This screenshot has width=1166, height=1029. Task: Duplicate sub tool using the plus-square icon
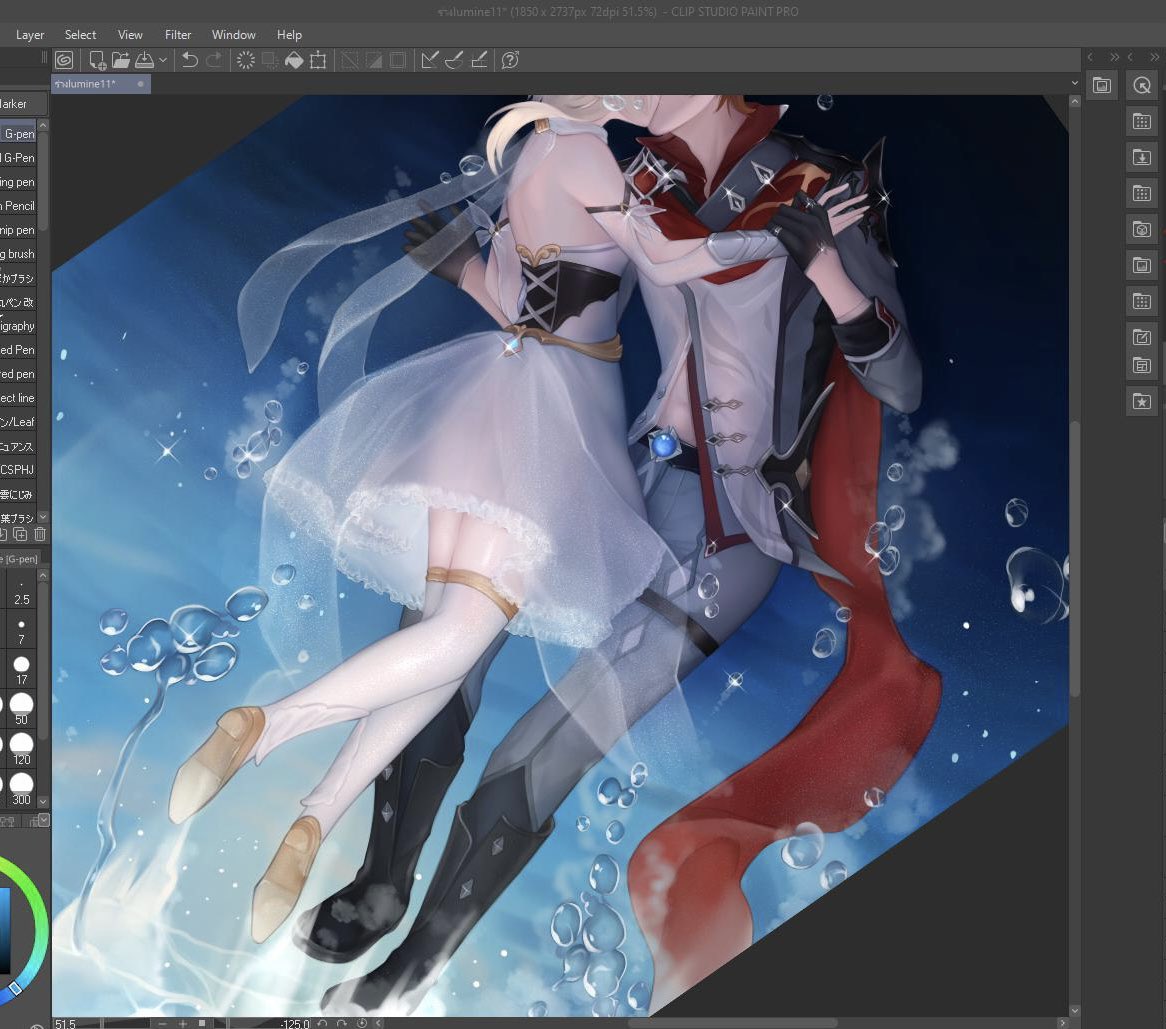click(x=20, y=534)
